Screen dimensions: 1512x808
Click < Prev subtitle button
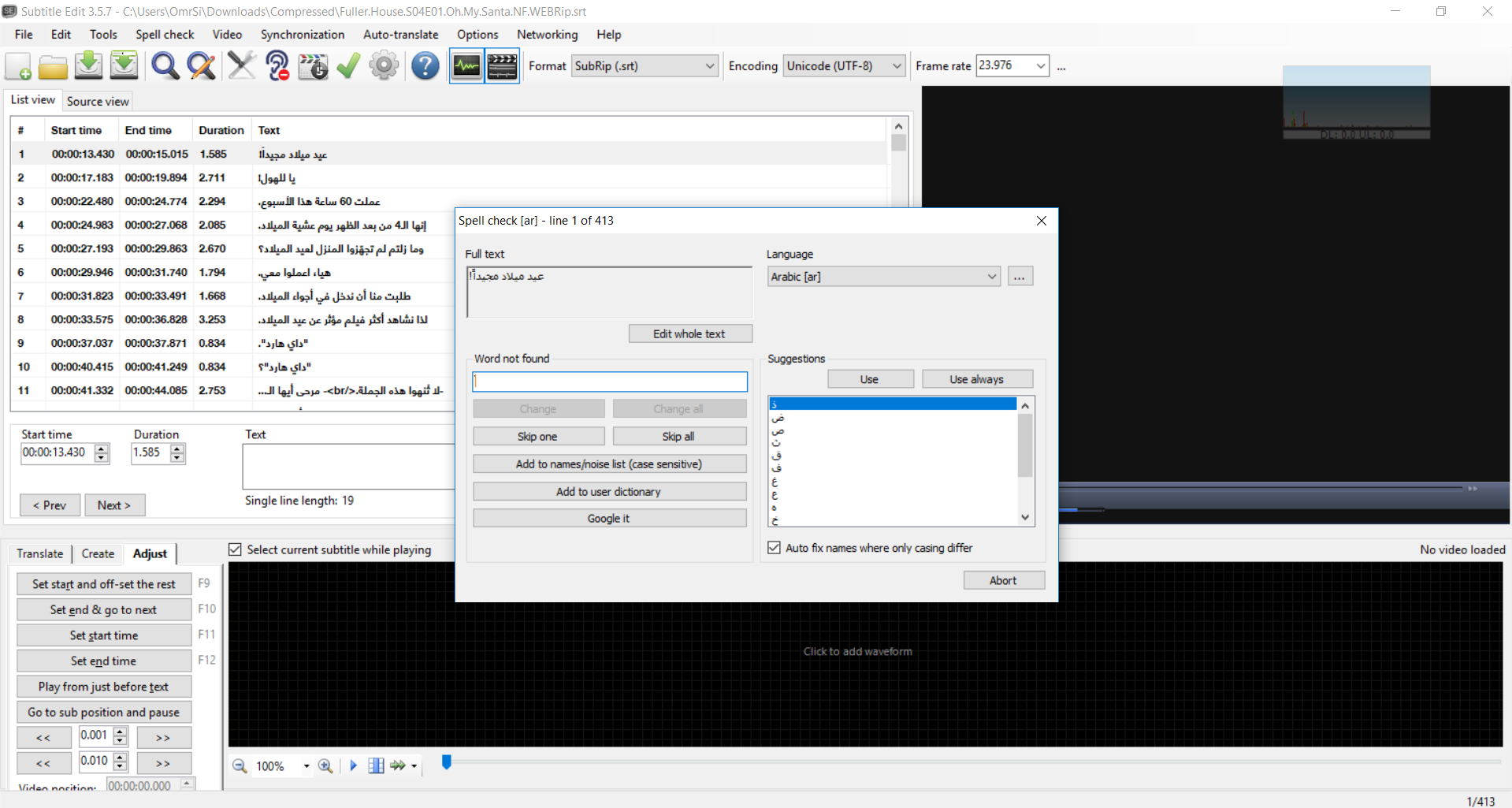[x=50, y=505]
